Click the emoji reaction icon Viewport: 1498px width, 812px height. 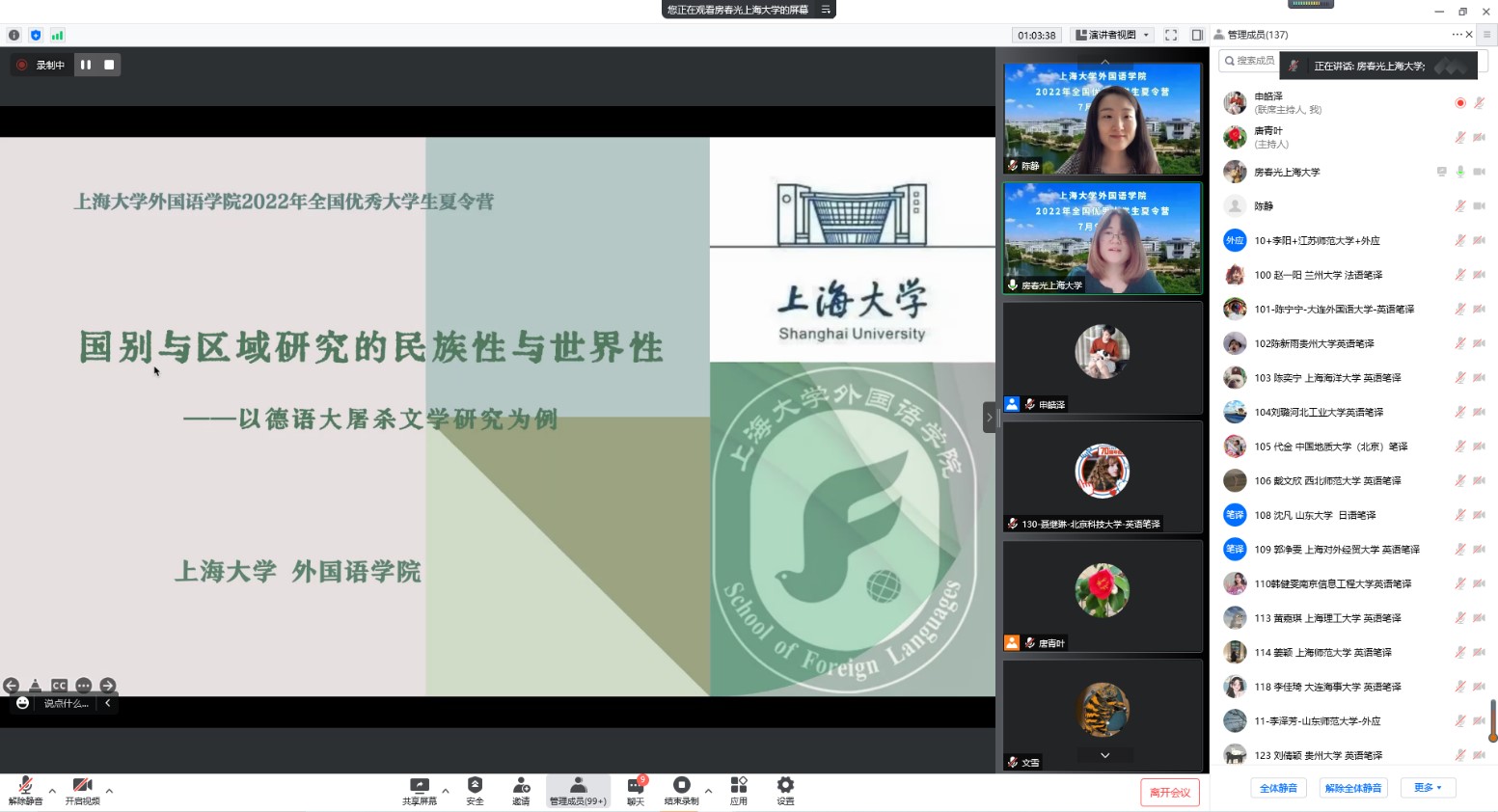pos(22,703)
